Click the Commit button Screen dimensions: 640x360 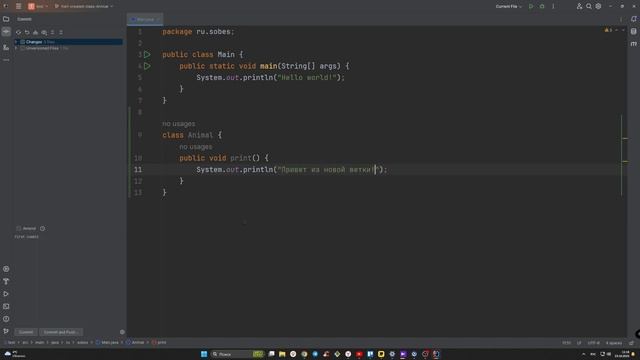pos(26,332)
